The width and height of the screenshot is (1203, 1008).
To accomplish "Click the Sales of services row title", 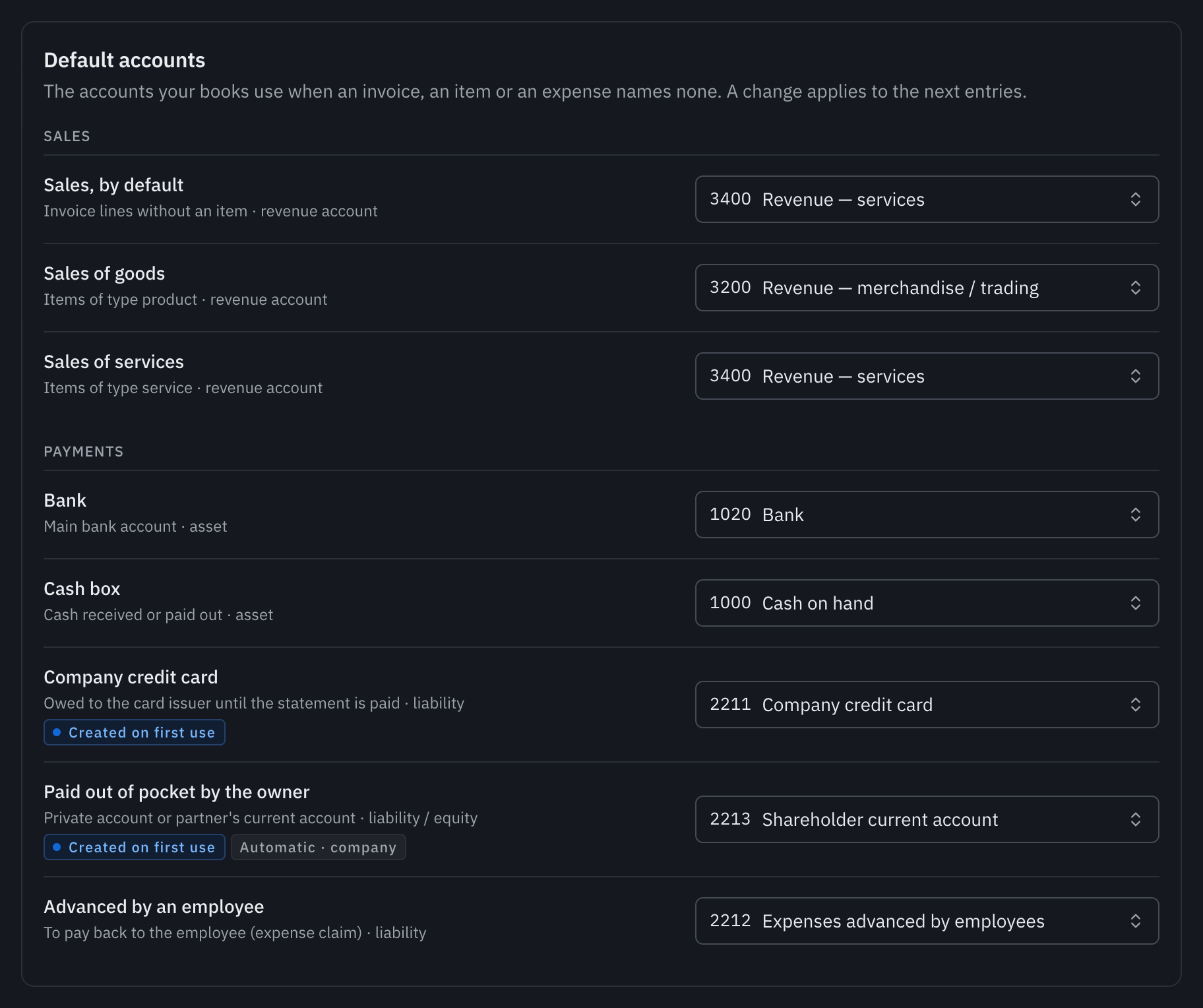I will click(x=113, y=362).
